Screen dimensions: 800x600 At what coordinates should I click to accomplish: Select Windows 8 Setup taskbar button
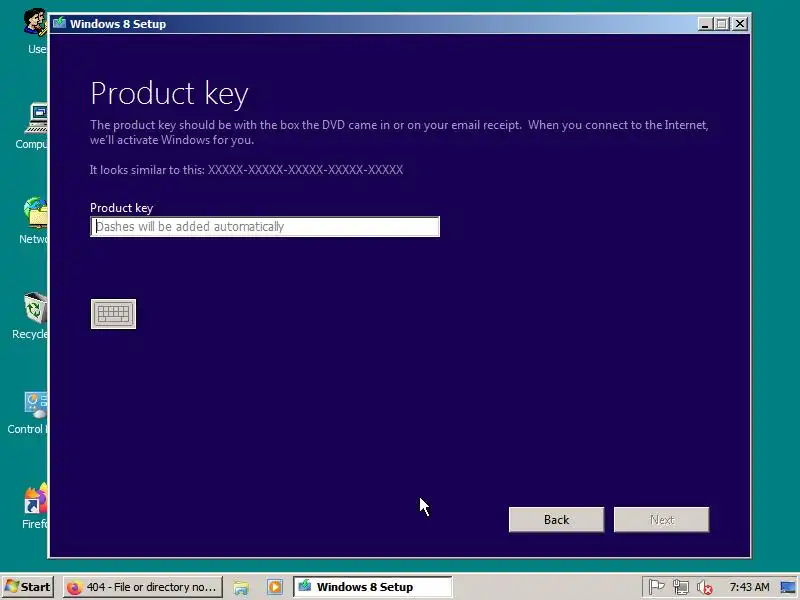[372, 587]
